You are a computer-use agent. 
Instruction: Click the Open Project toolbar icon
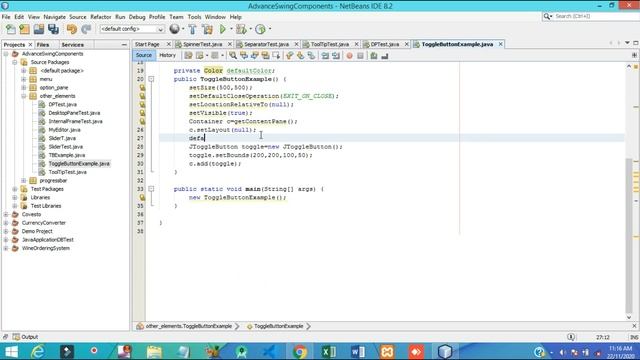tap(39, 29)
